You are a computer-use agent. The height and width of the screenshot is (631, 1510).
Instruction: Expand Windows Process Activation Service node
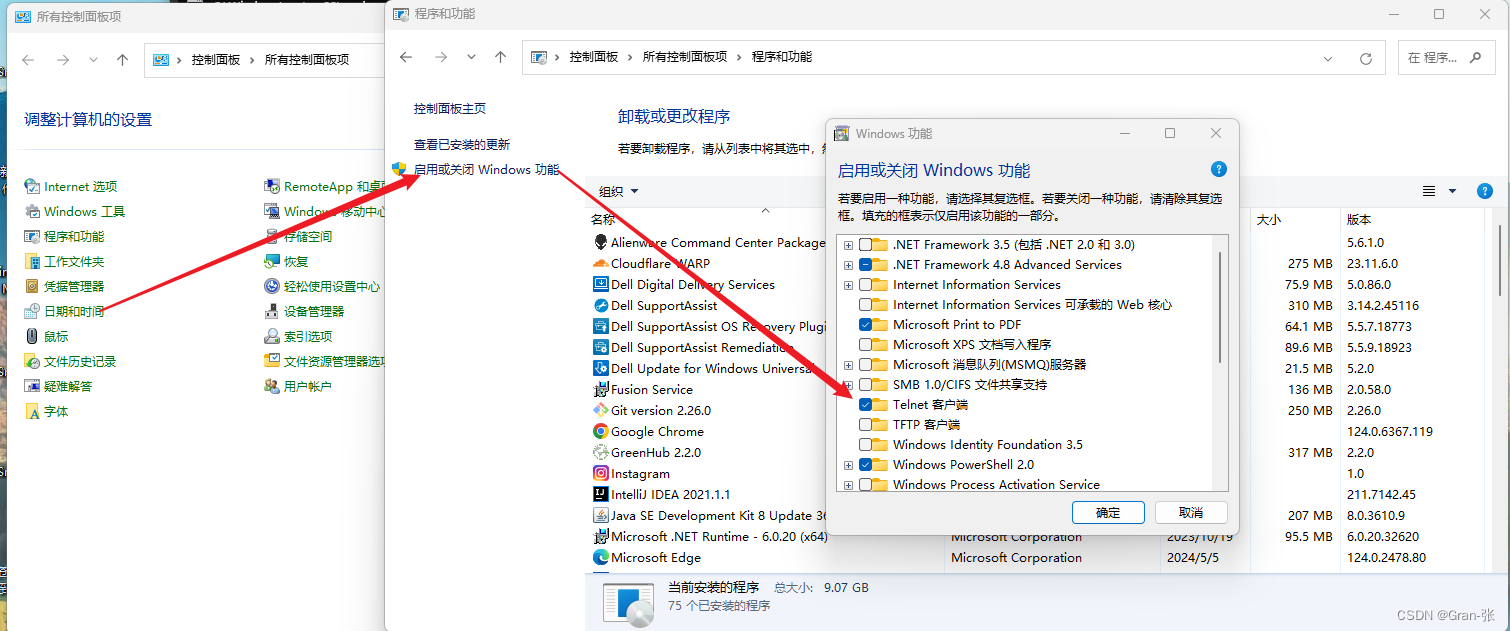pyautogui.click(x=848, y=485)
